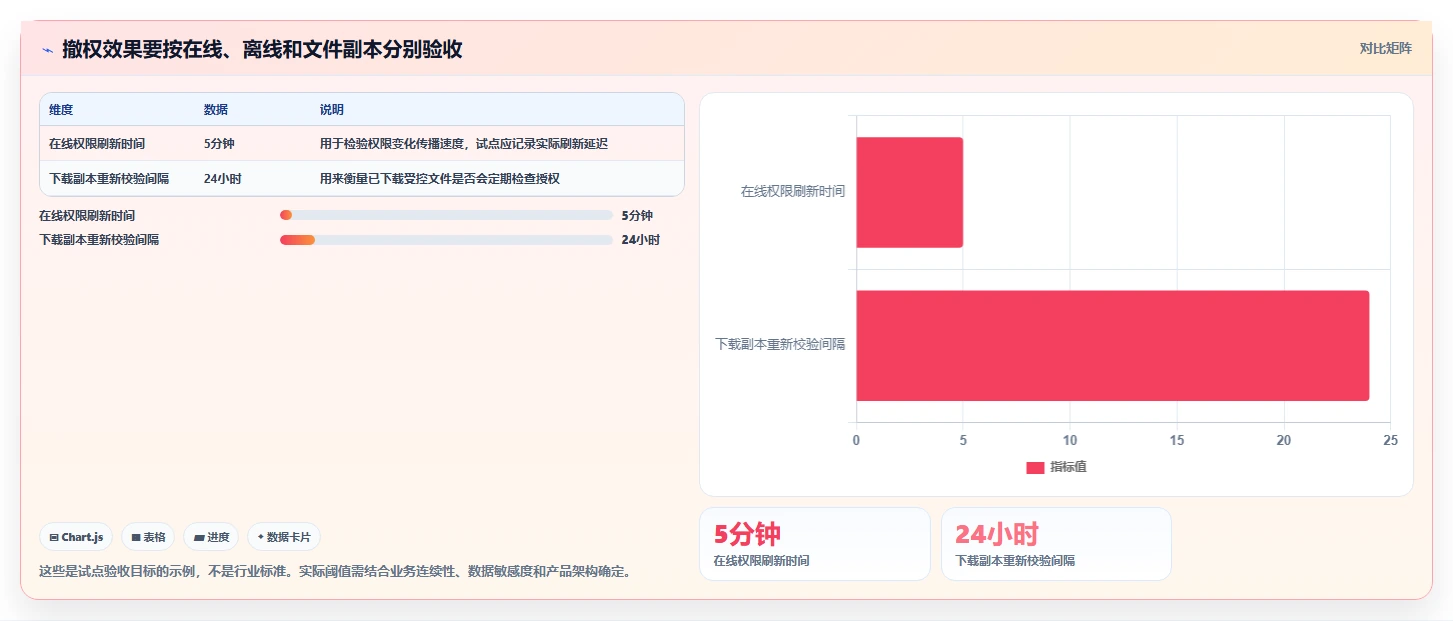Click the lightning icon beside the title
Viewport: 1453px width, 621px height.
coord(47,50)
